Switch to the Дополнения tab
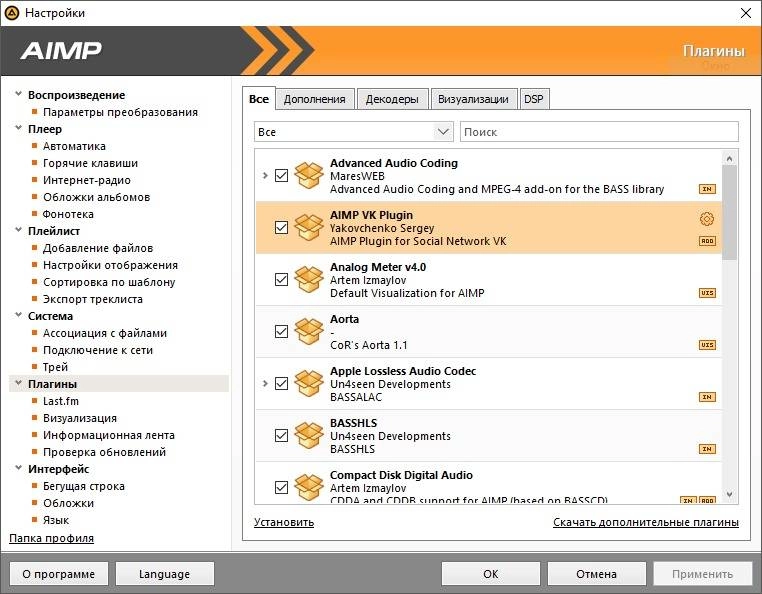Viewport: 762px width, 594px height. (314, 99)
